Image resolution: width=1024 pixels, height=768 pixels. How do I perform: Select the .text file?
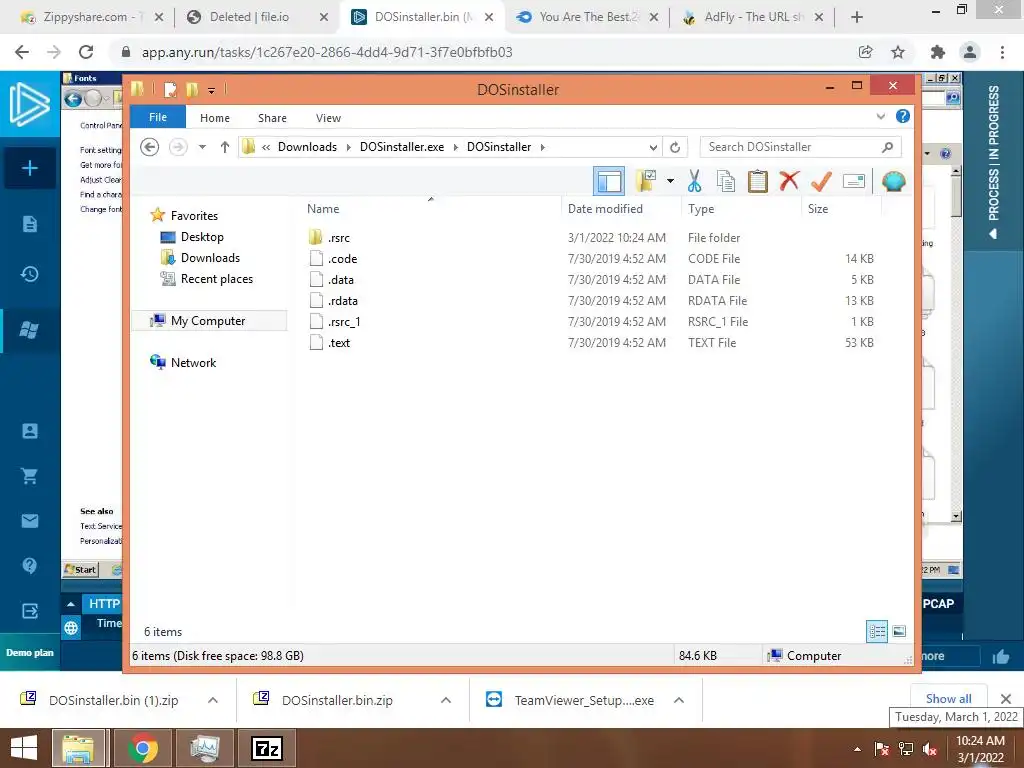pyautogui.click(x=338, y=342)
